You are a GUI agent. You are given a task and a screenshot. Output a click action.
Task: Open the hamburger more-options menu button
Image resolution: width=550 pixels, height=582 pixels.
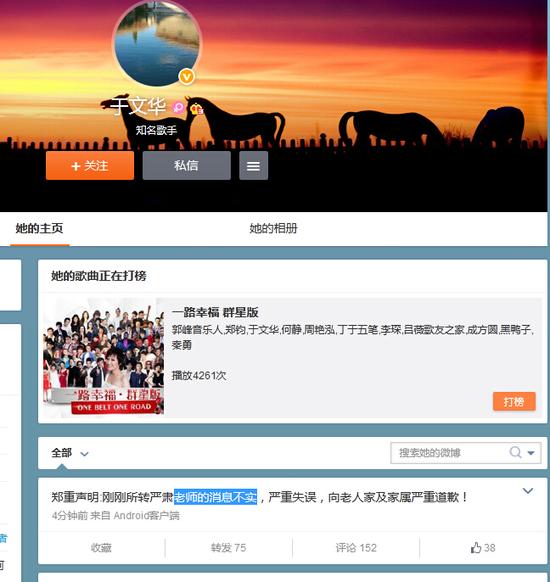253,166
